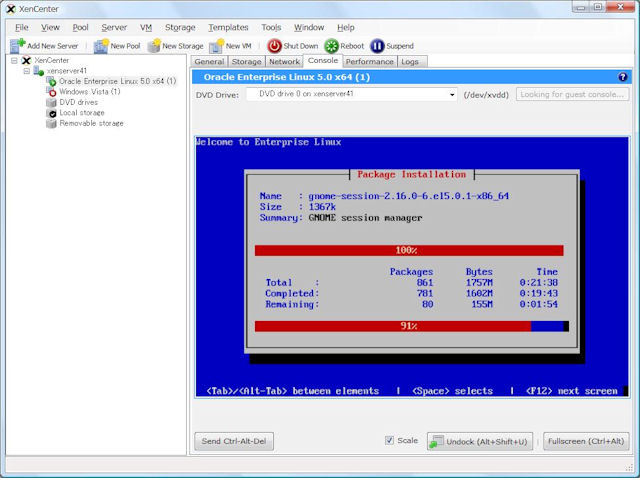Click the XenCenter root node icon

[26, 60]
